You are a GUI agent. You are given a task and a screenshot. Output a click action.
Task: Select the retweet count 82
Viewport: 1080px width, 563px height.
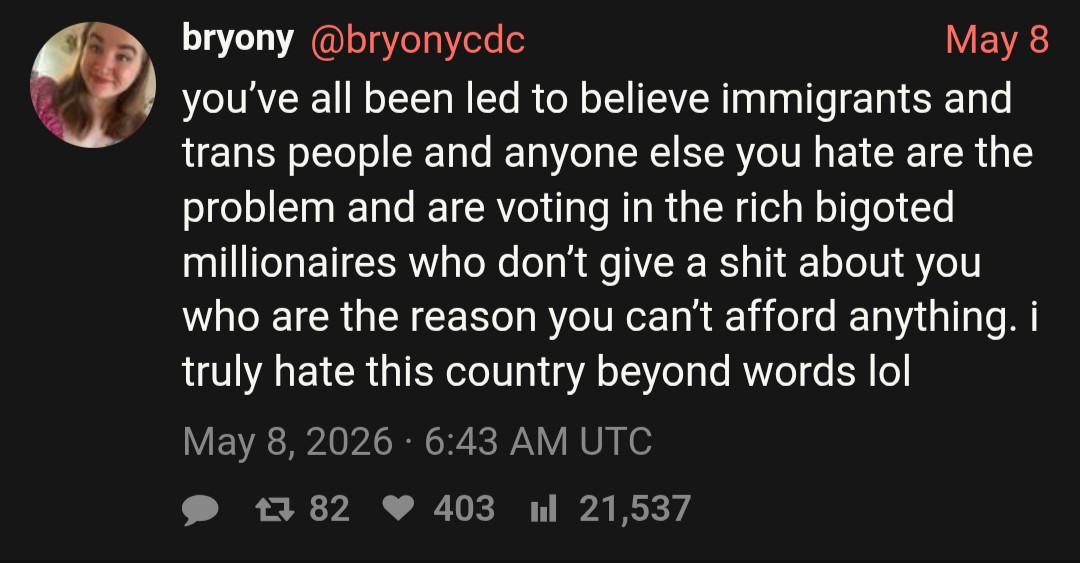click(x=329, y=509)
